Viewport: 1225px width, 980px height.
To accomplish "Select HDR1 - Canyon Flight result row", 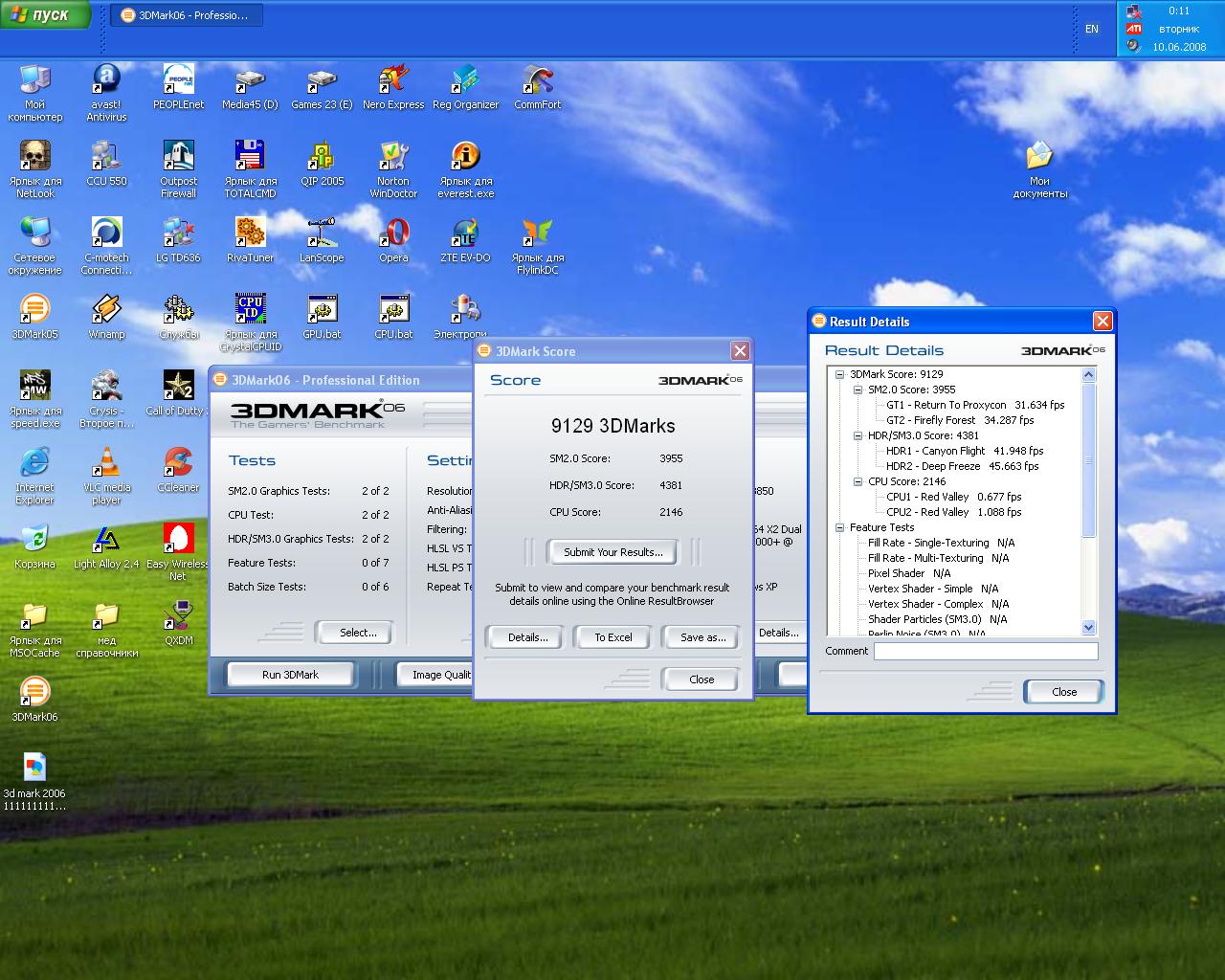I will pyautogui.click(x=965, y=451).
